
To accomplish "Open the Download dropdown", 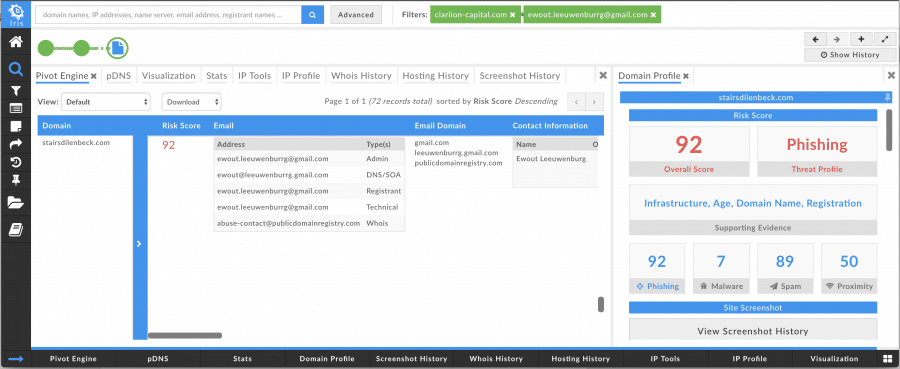I will tap(191, 102).
